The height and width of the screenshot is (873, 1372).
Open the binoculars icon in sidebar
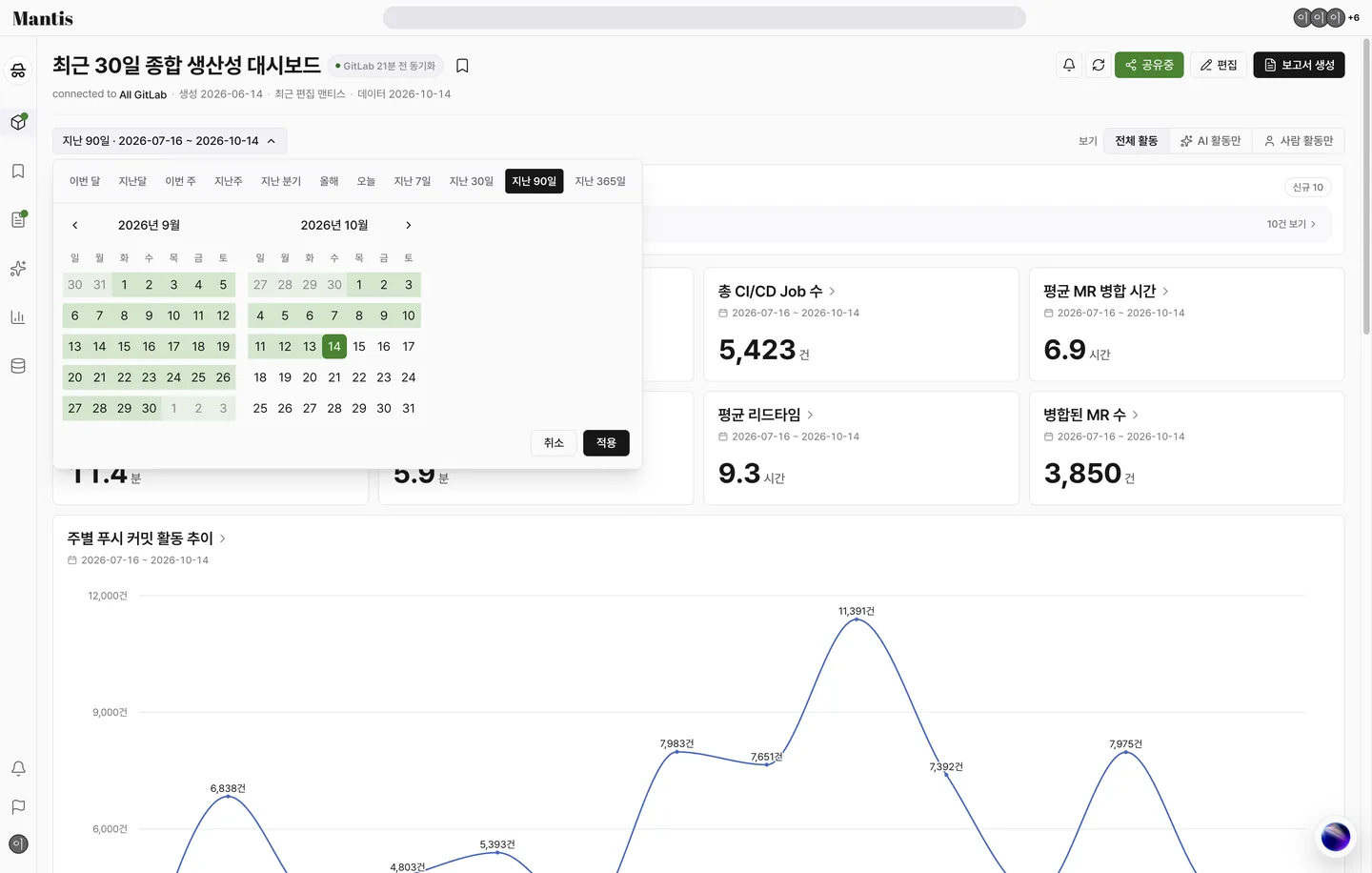pyautogui.click(x=18, y=71)
